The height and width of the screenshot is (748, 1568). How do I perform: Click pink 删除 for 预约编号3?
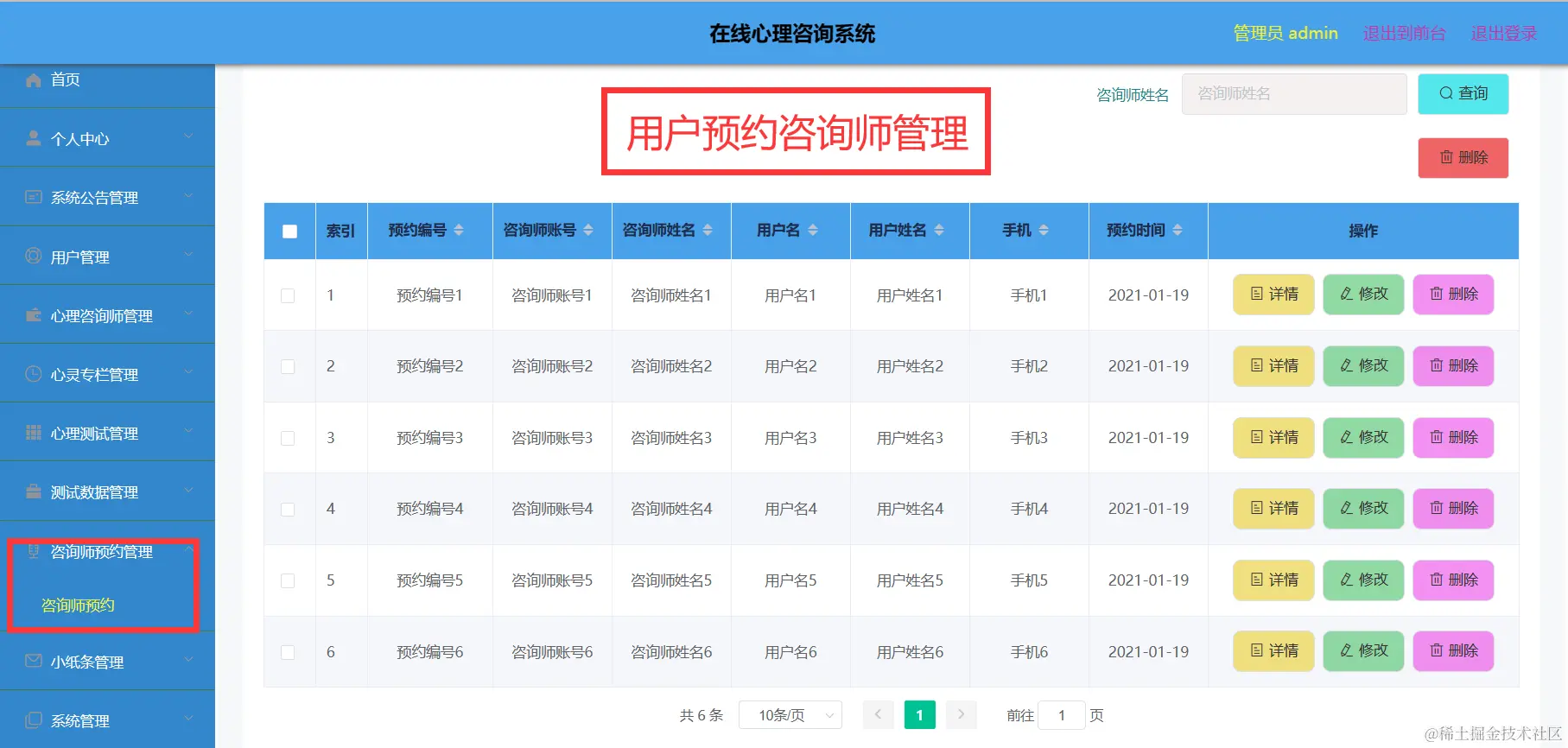pos(1453,437)
